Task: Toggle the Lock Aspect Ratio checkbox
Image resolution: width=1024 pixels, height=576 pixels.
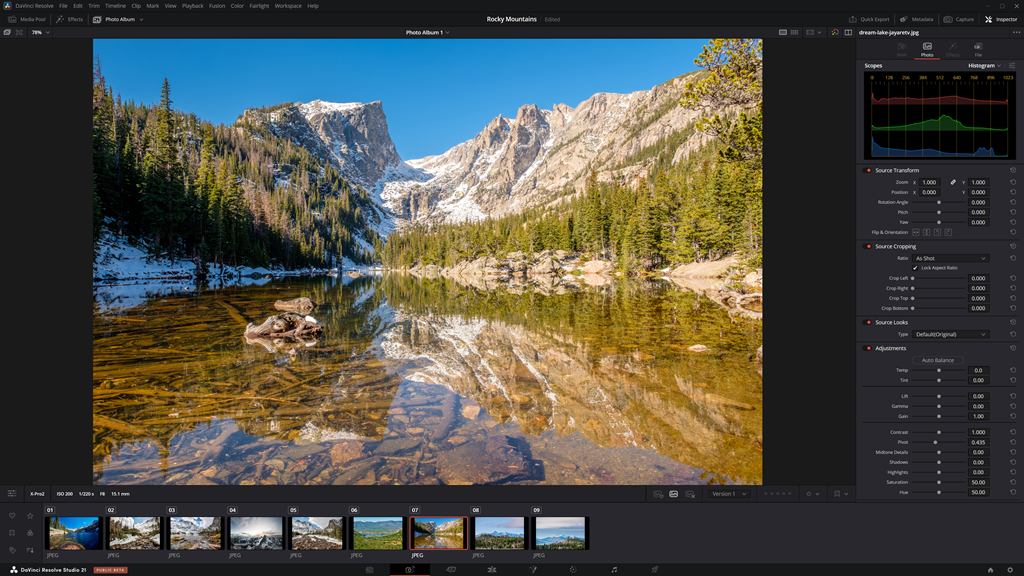Action: (x=915, y=268)
